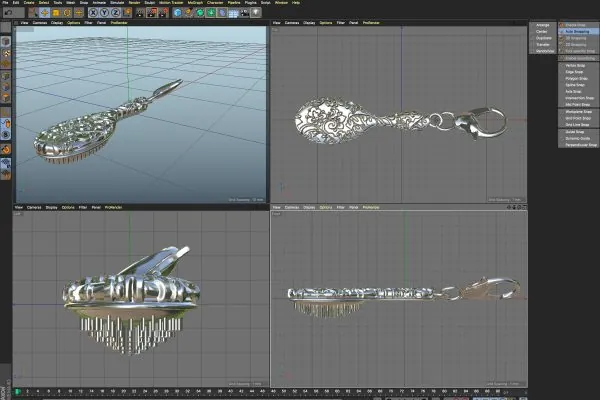Click Randomize in the left submenu
600x400 pixels.
pos(543,51)
